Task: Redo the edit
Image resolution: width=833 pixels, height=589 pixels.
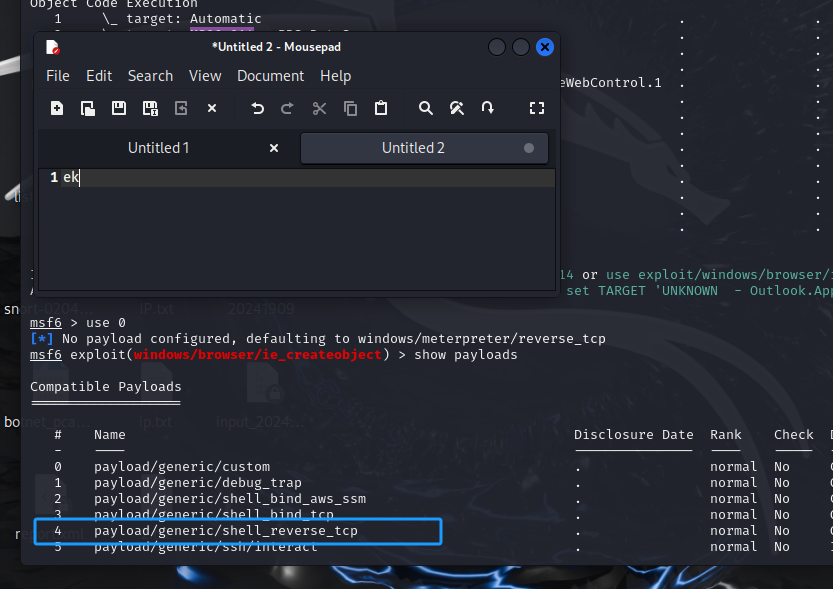Action: 287,108
